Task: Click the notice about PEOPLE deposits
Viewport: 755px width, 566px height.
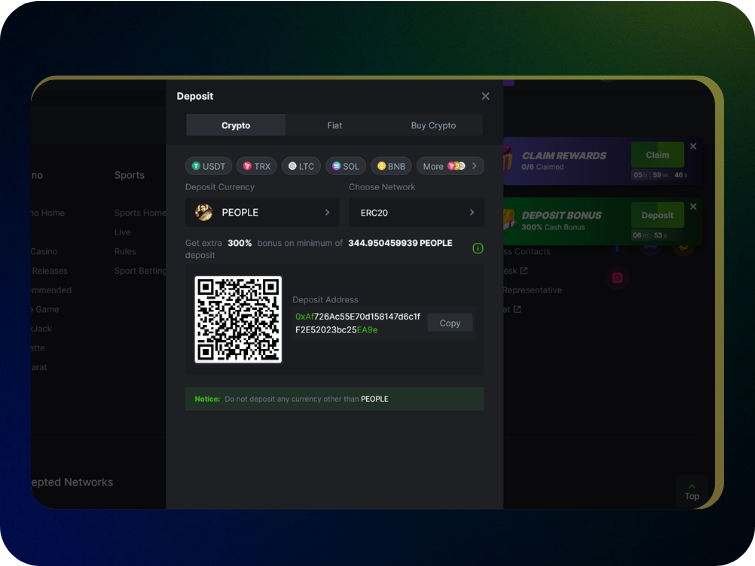Action: [x=335, y=399]
